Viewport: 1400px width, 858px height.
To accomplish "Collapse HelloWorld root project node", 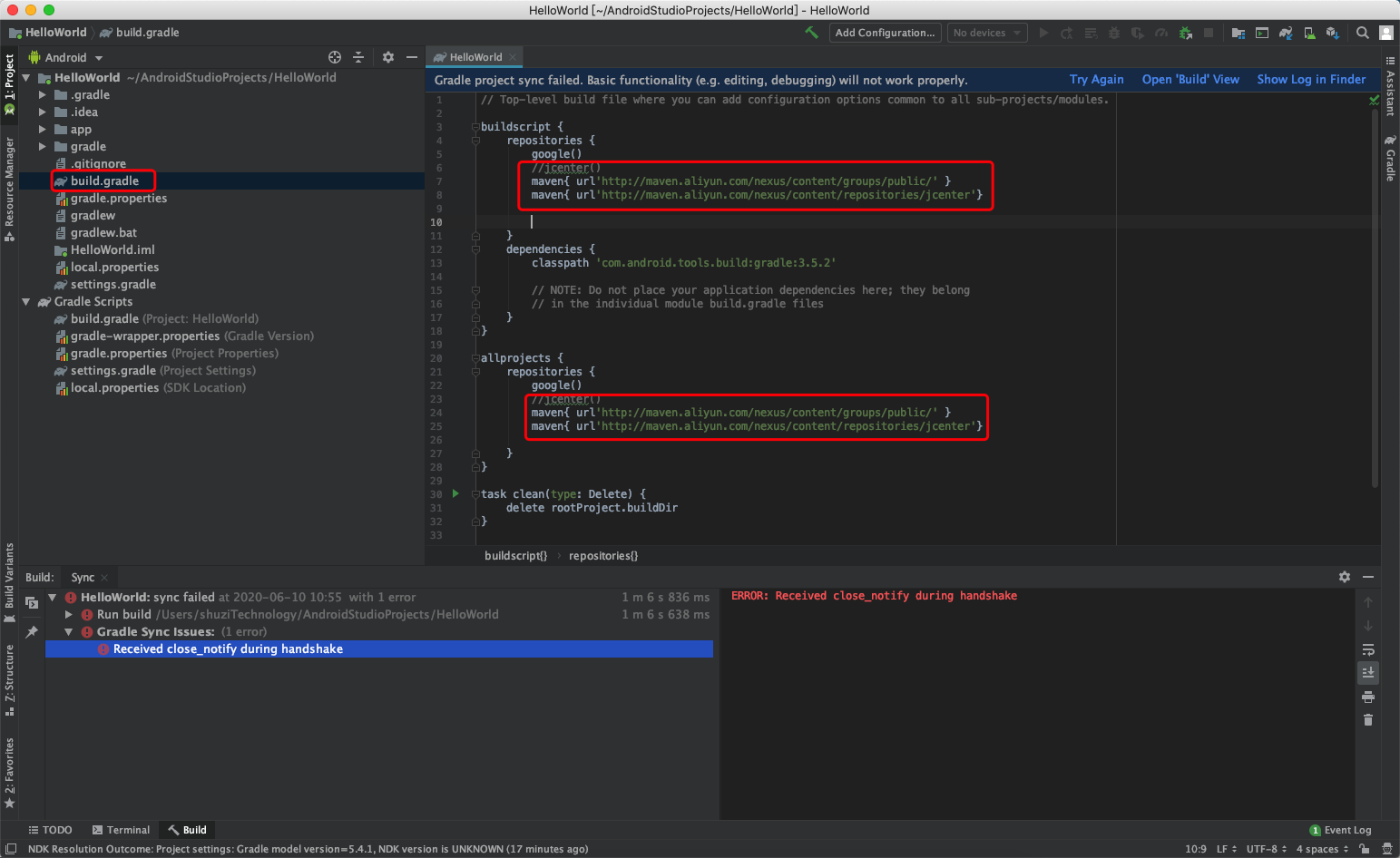I will click(26, 78).
